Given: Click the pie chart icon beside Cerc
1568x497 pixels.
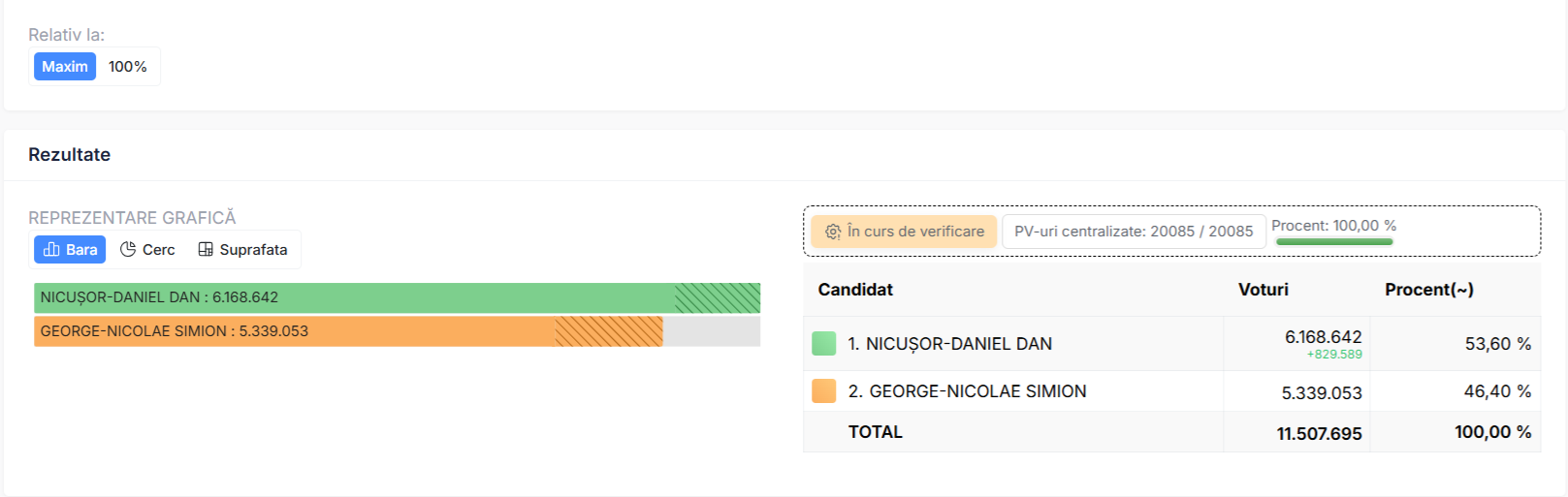Looking at the screenshot, I should [128, 250].
